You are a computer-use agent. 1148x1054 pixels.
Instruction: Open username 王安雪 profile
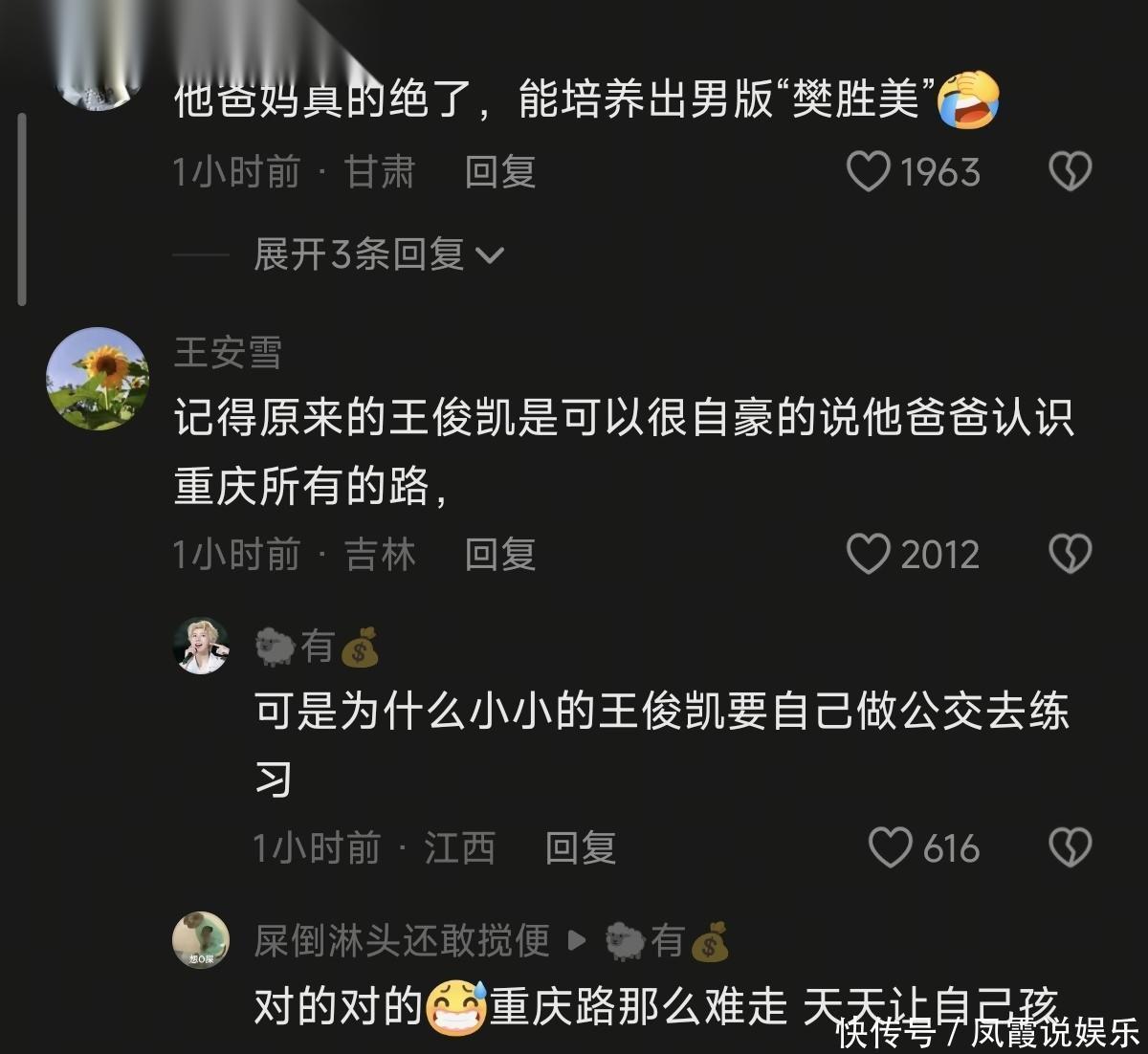pos(228,353)
